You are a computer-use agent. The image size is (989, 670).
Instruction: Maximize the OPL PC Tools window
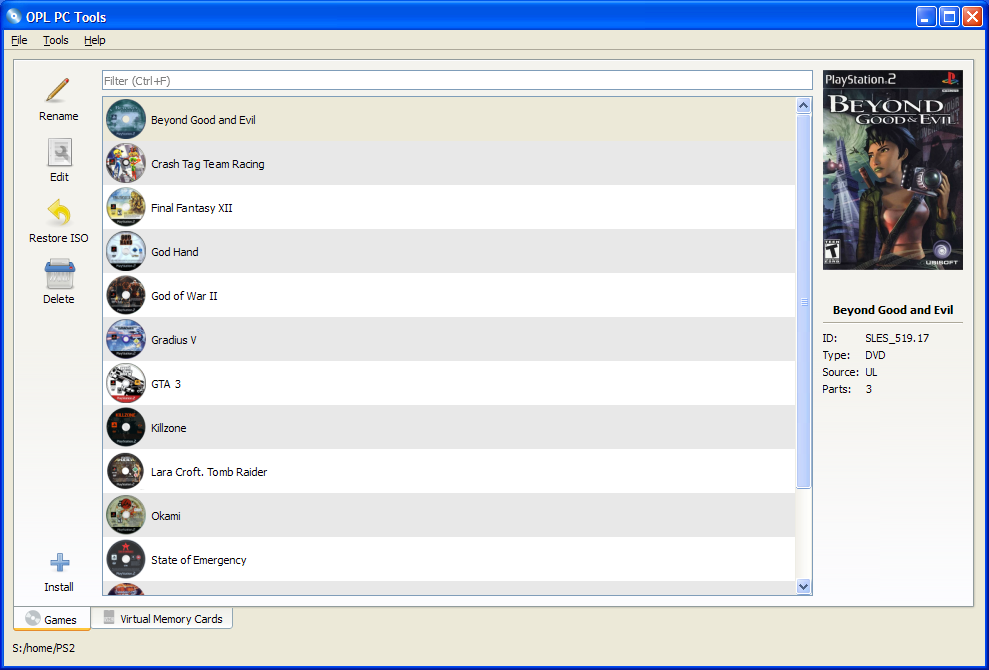coord(949,16)
